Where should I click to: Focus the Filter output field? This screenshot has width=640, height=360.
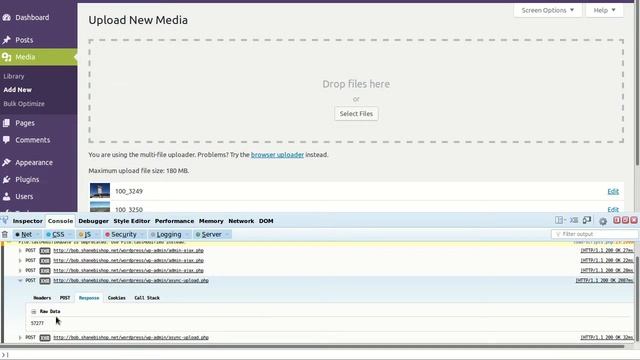pos(595,234)
